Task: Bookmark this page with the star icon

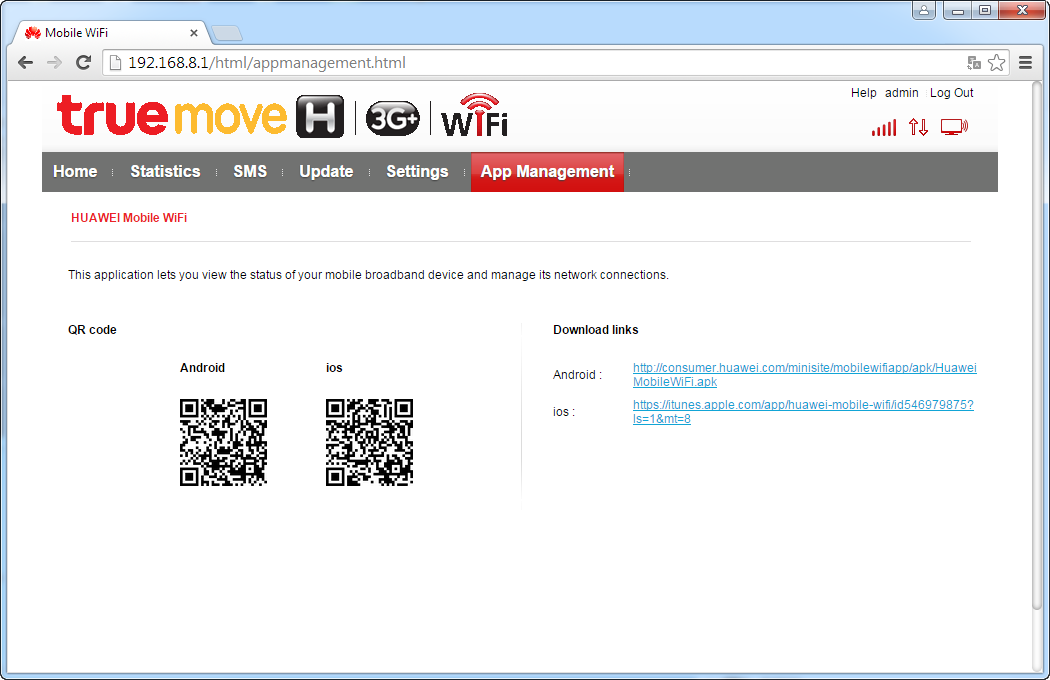Action: tap(996, 62)
